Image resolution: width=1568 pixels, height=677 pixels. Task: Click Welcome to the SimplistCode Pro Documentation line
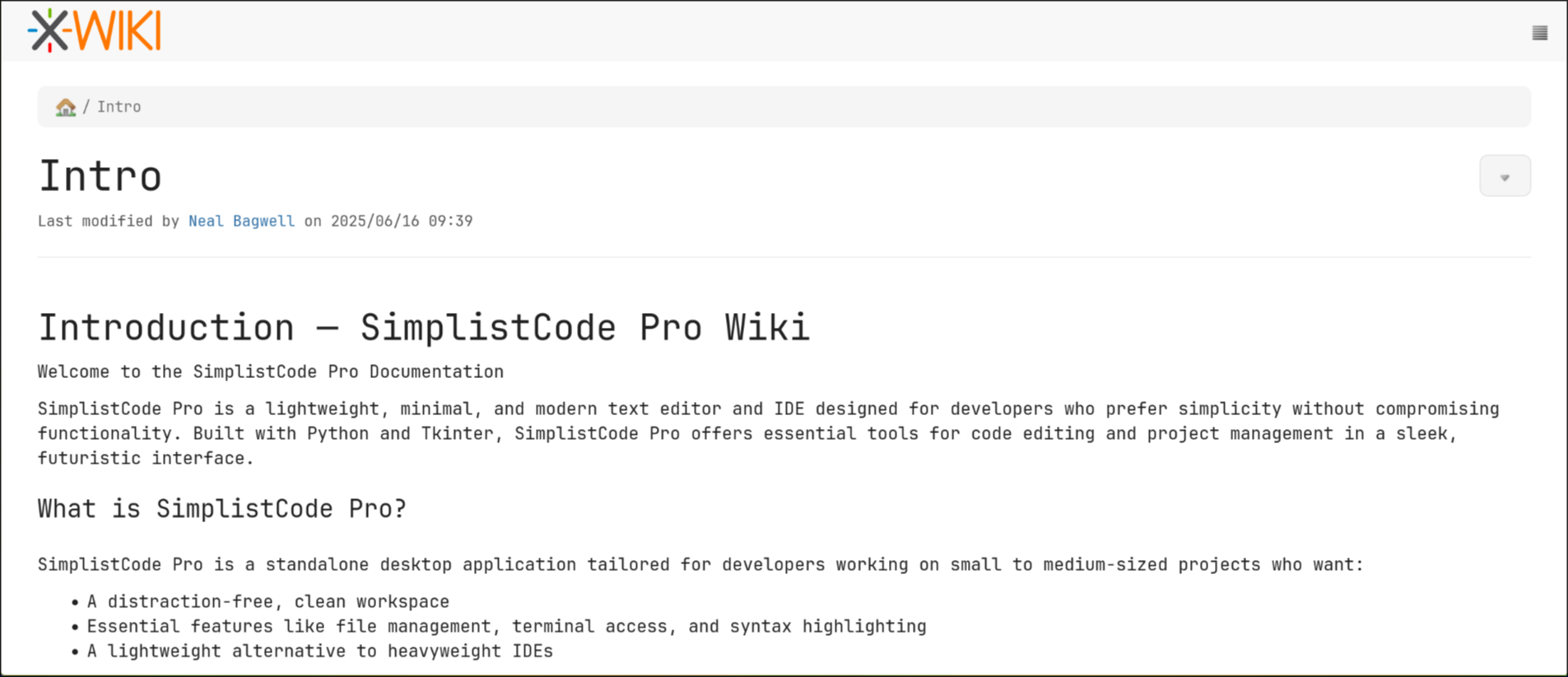[x=271, y=371]
